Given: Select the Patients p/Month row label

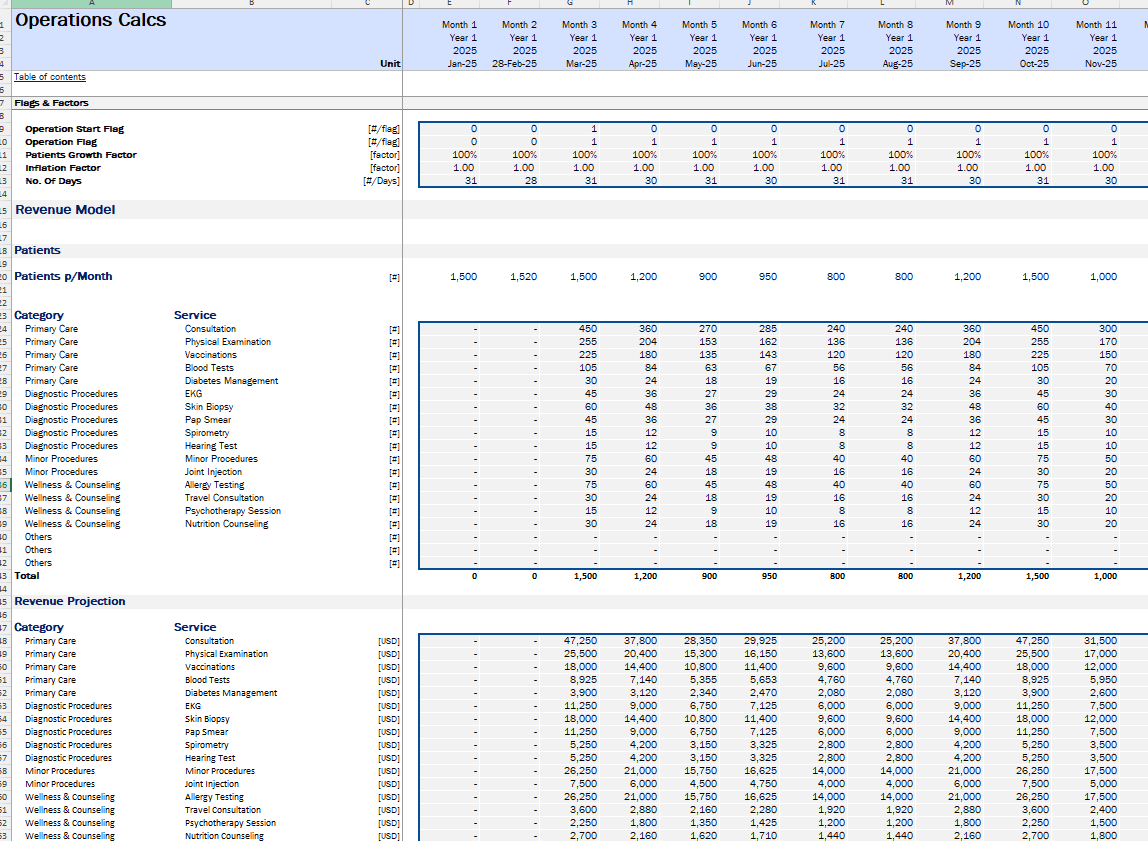Looking at the screenshot, I should click(x=63, y=276).
